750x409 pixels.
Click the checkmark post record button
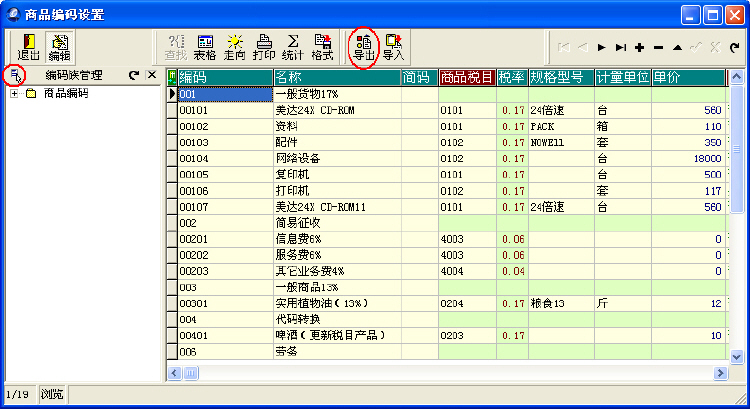pyautogui.click(x=696, y=47)
